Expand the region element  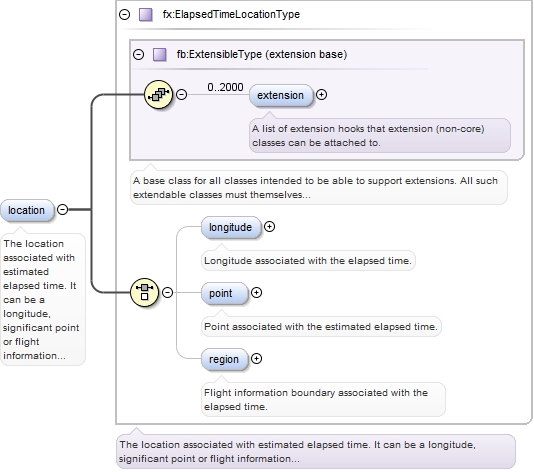pos(256,358)
